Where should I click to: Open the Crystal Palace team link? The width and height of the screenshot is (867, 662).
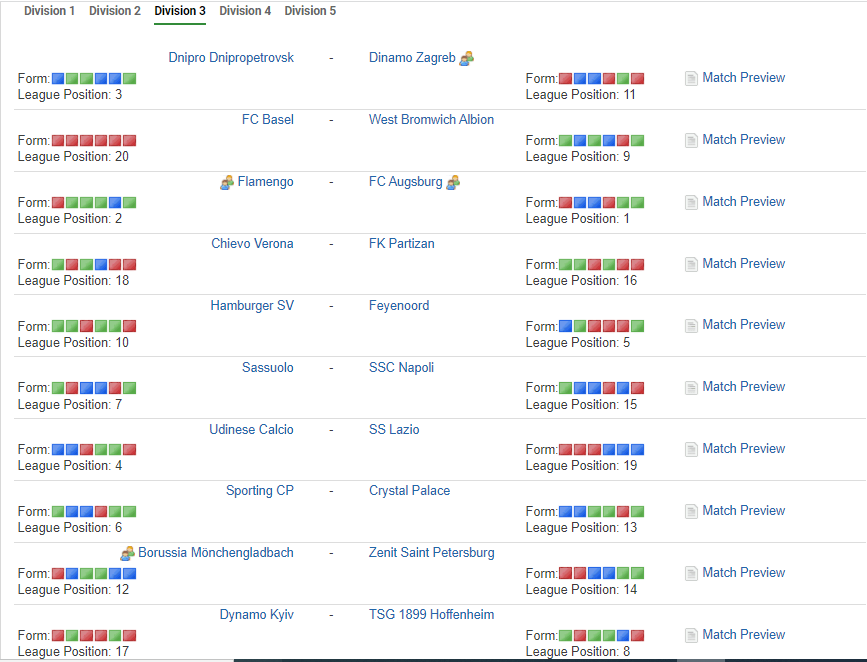[x=409, y=491]
